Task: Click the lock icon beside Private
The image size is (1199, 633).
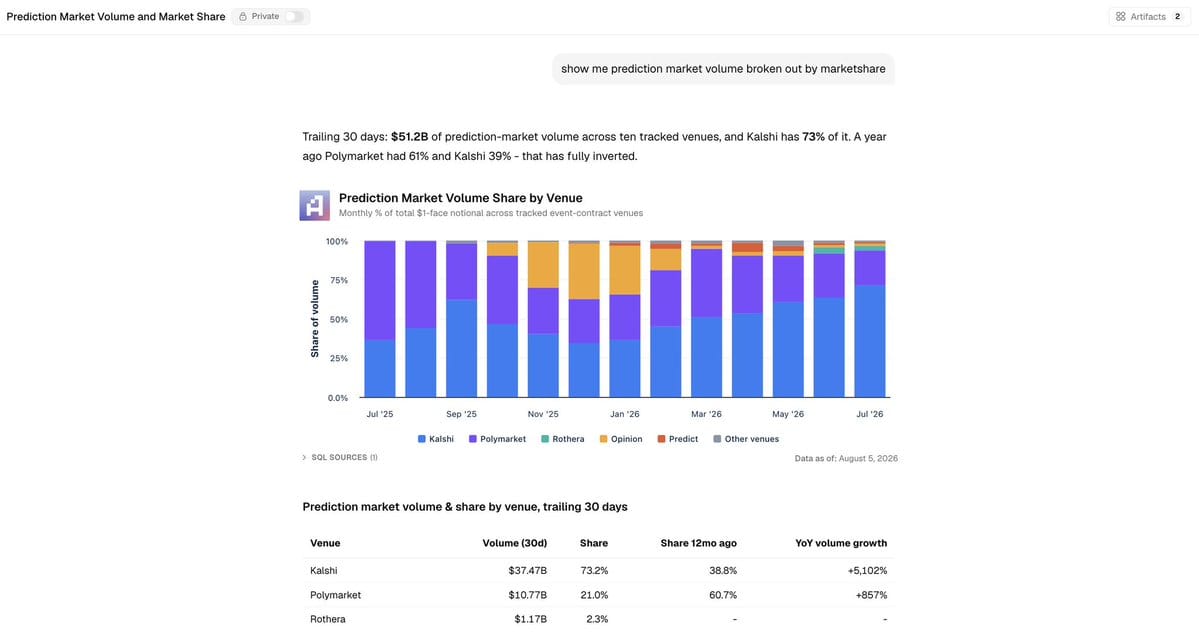Action: pos(243,16)
